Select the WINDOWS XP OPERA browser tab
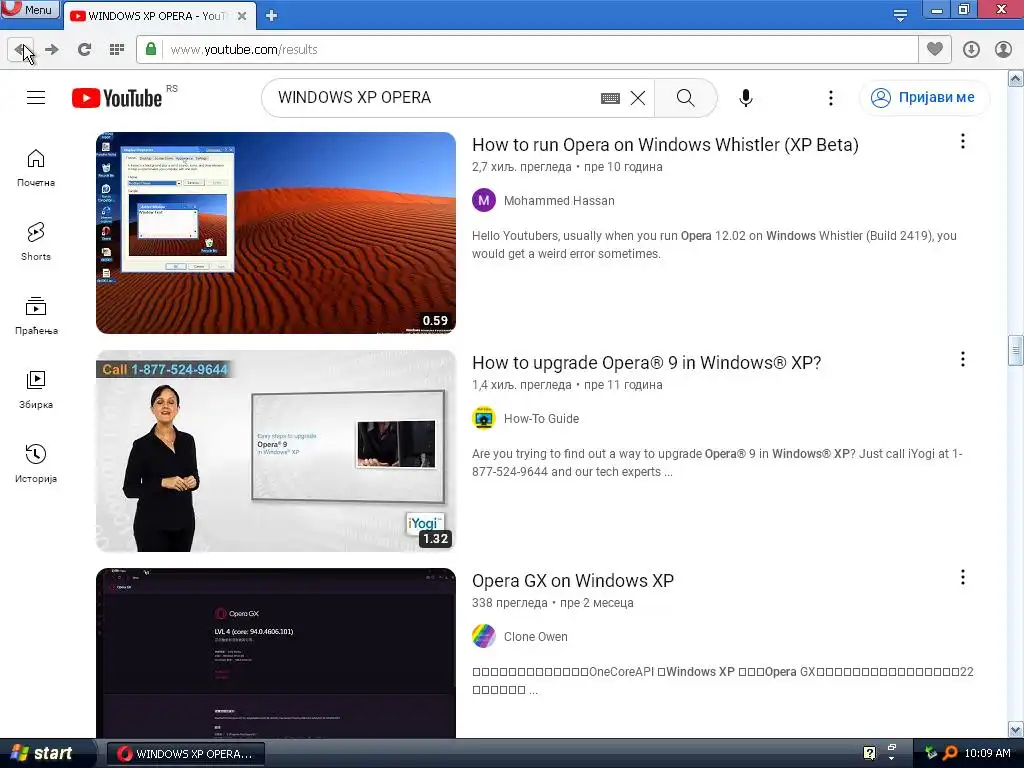The image size is (1024, 768). pos(158,16)
